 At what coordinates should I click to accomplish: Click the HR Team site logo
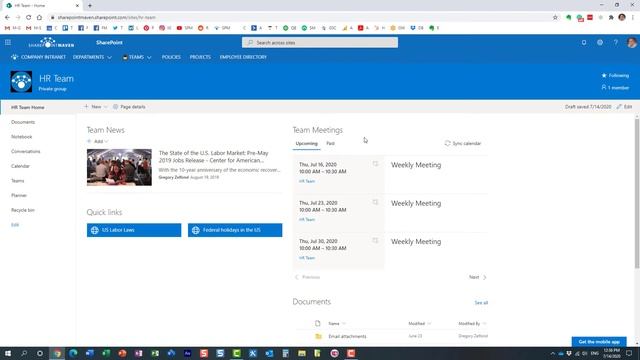pos(21,82)
